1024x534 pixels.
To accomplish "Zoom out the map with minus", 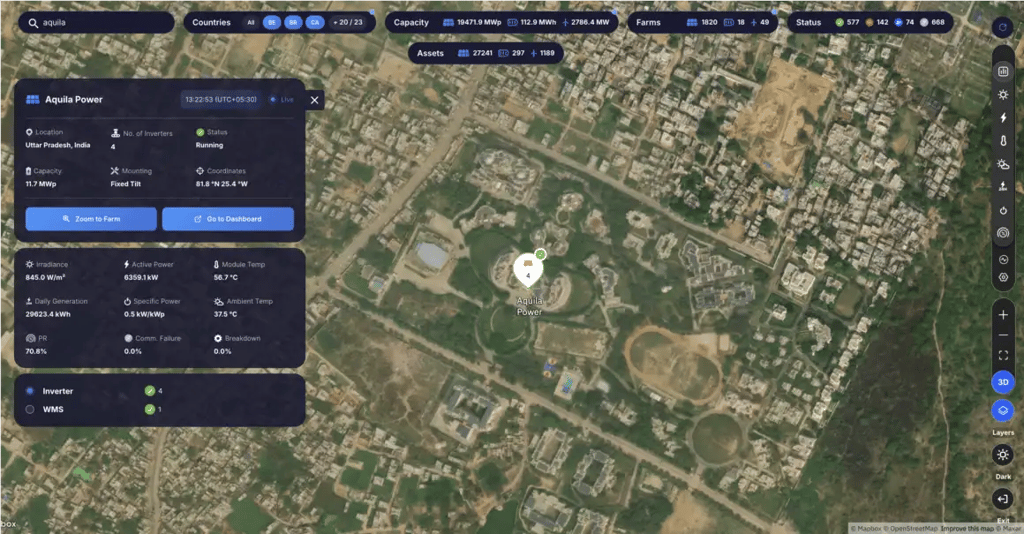I will click(x=1003, y=335).
